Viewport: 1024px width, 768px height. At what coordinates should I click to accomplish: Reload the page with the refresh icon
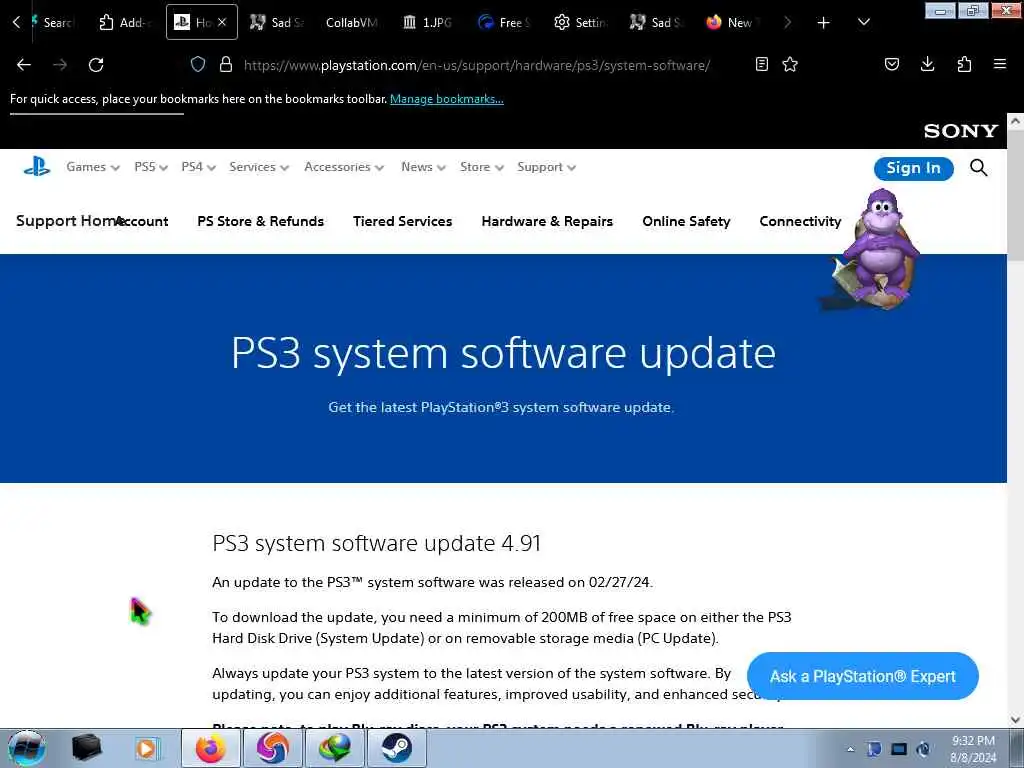click(x=96, y=65)
